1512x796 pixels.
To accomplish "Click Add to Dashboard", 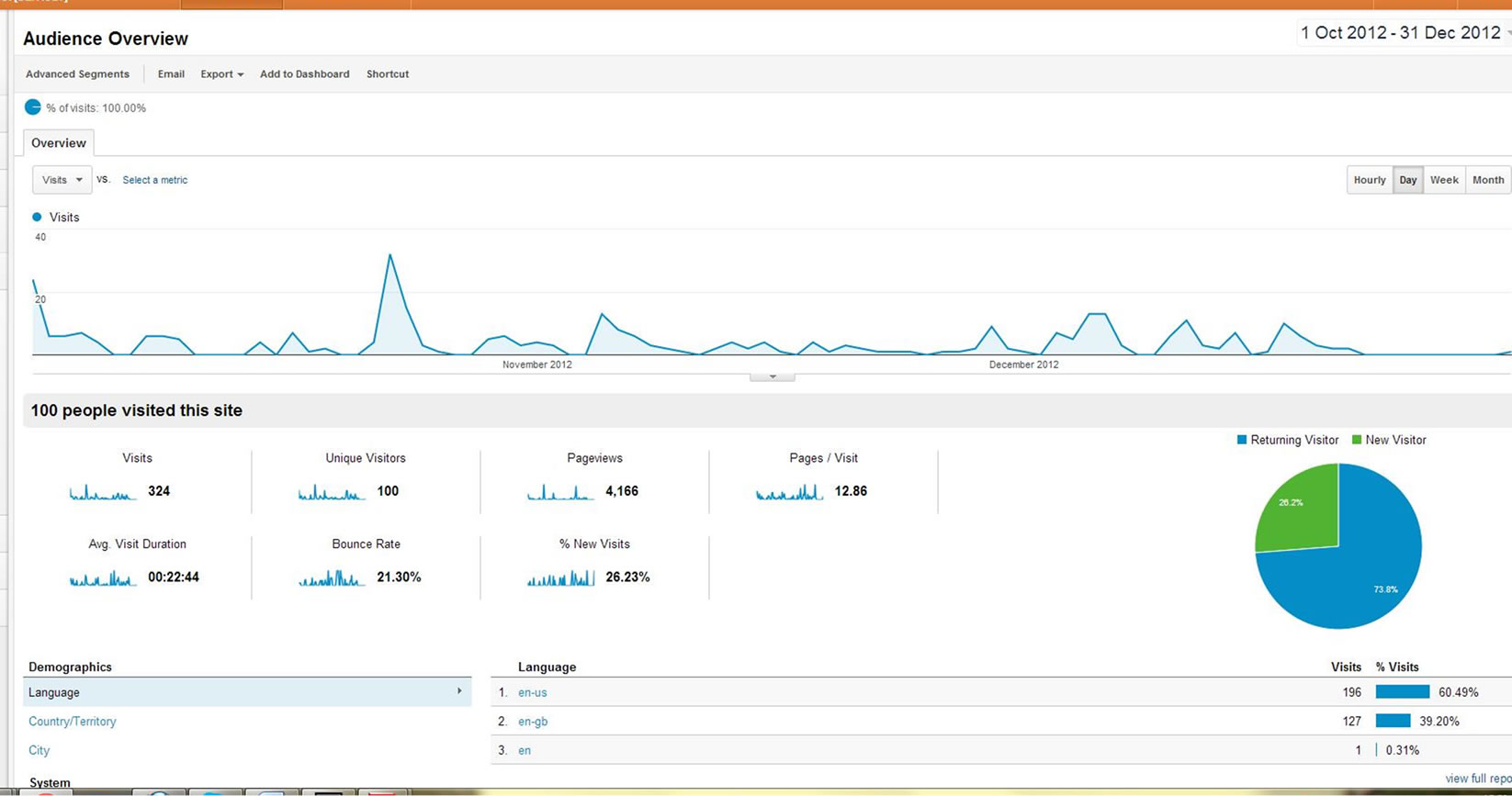I will (x=304, y=74).
